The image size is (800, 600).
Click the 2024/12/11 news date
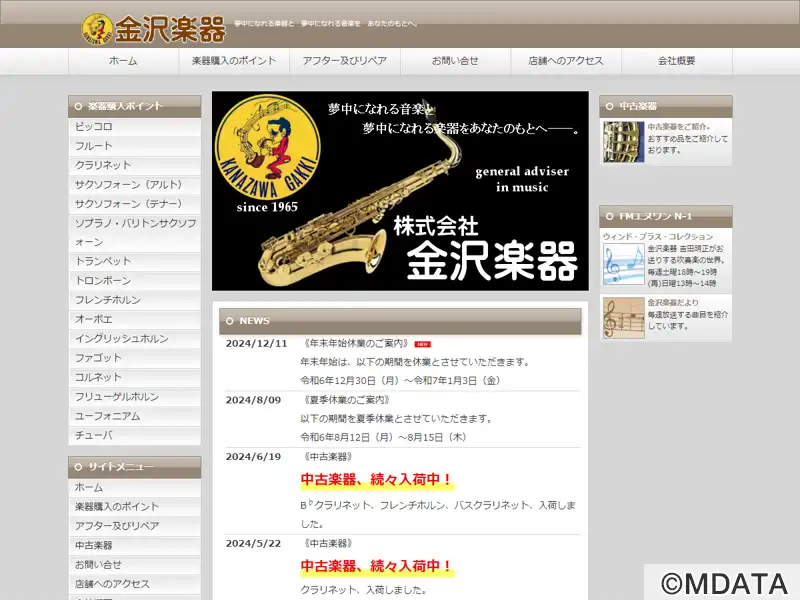click(257, 344)
